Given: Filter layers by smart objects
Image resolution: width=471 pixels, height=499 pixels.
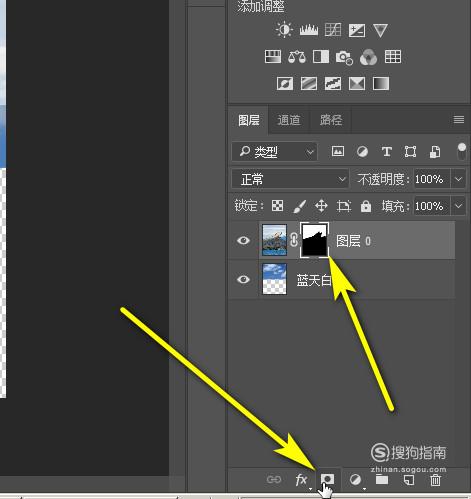Looking at the screenshot, I should pyautogui.click(x=435, y=152).
